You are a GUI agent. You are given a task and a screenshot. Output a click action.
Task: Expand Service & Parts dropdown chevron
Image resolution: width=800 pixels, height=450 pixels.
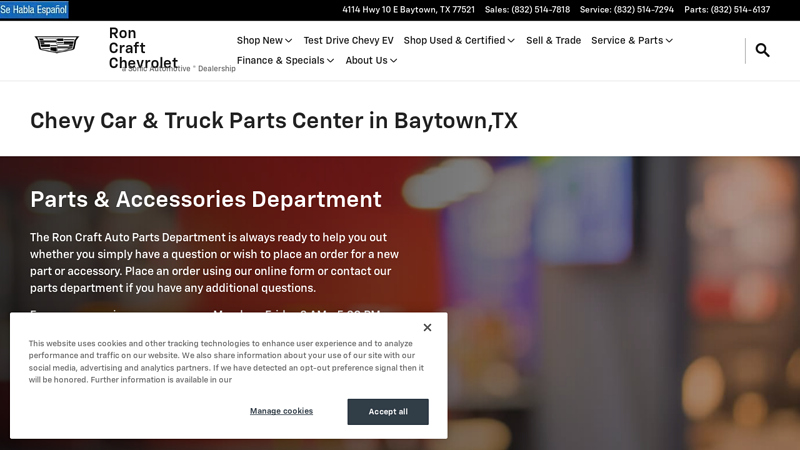pyautogui.click(x=669, y=41)
